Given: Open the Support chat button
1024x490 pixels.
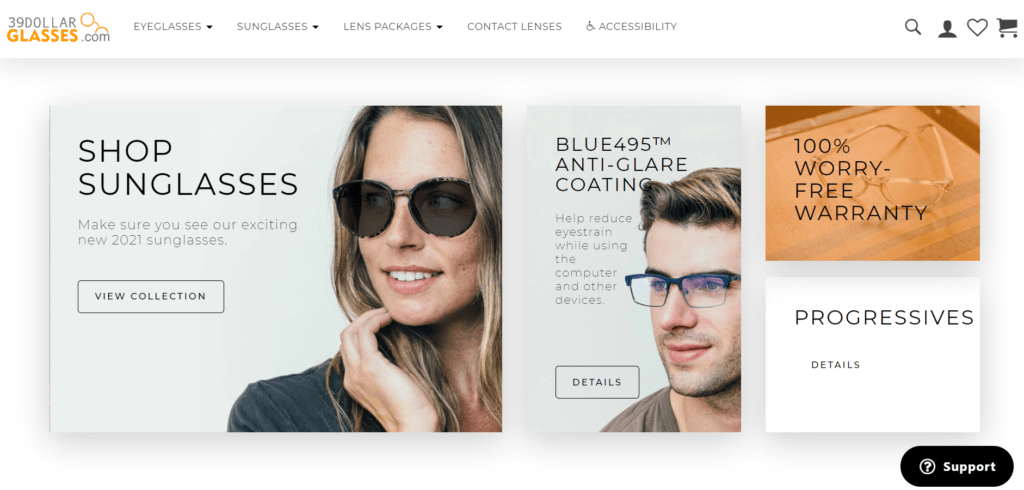Looking at the screenshot, I should coord(957,466).
